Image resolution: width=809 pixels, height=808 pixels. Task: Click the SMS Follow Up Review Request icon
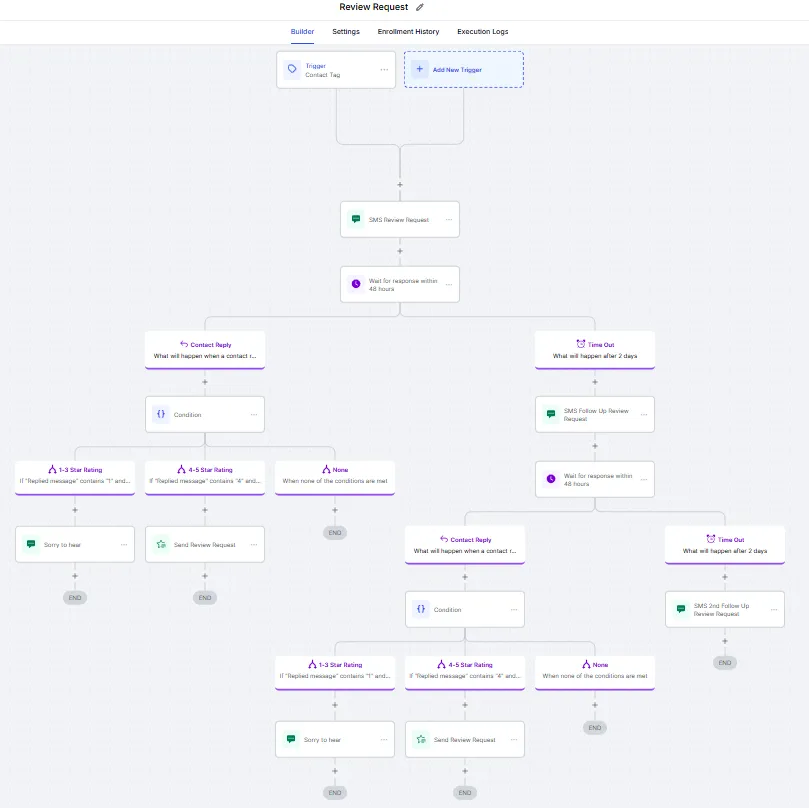pos(550,414)
